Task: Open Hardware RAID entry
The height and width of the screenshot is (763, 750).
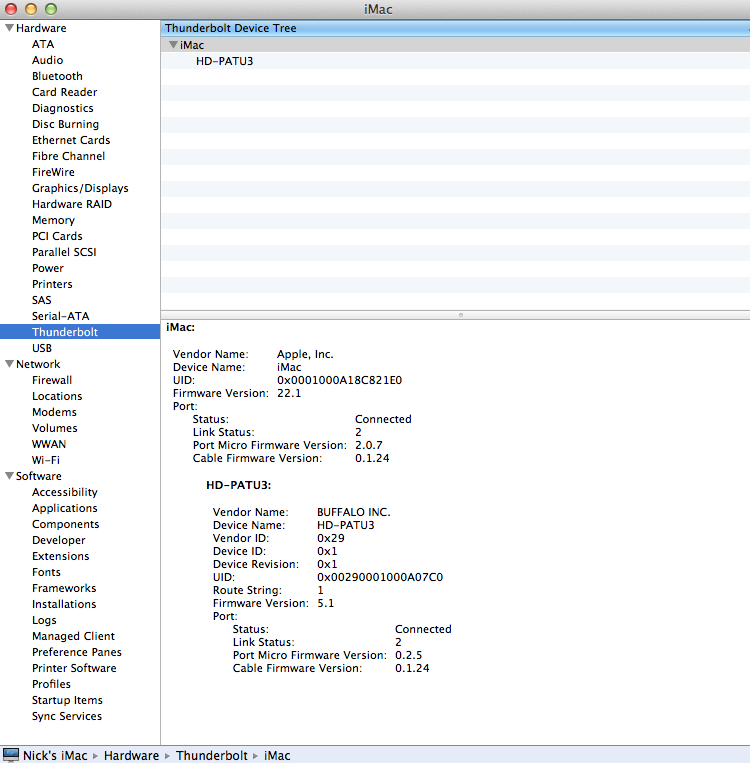Action: (x=72, y=204)
